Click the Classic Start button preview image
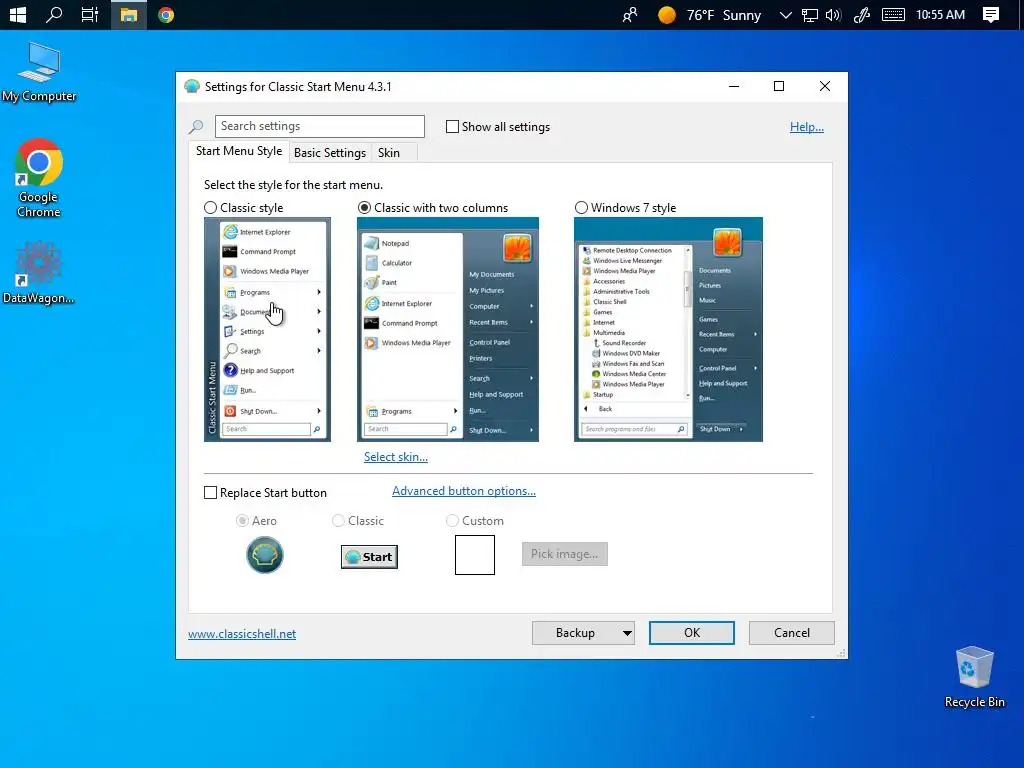The height and width of the screenshot is (768, 1024). point(369,556)
